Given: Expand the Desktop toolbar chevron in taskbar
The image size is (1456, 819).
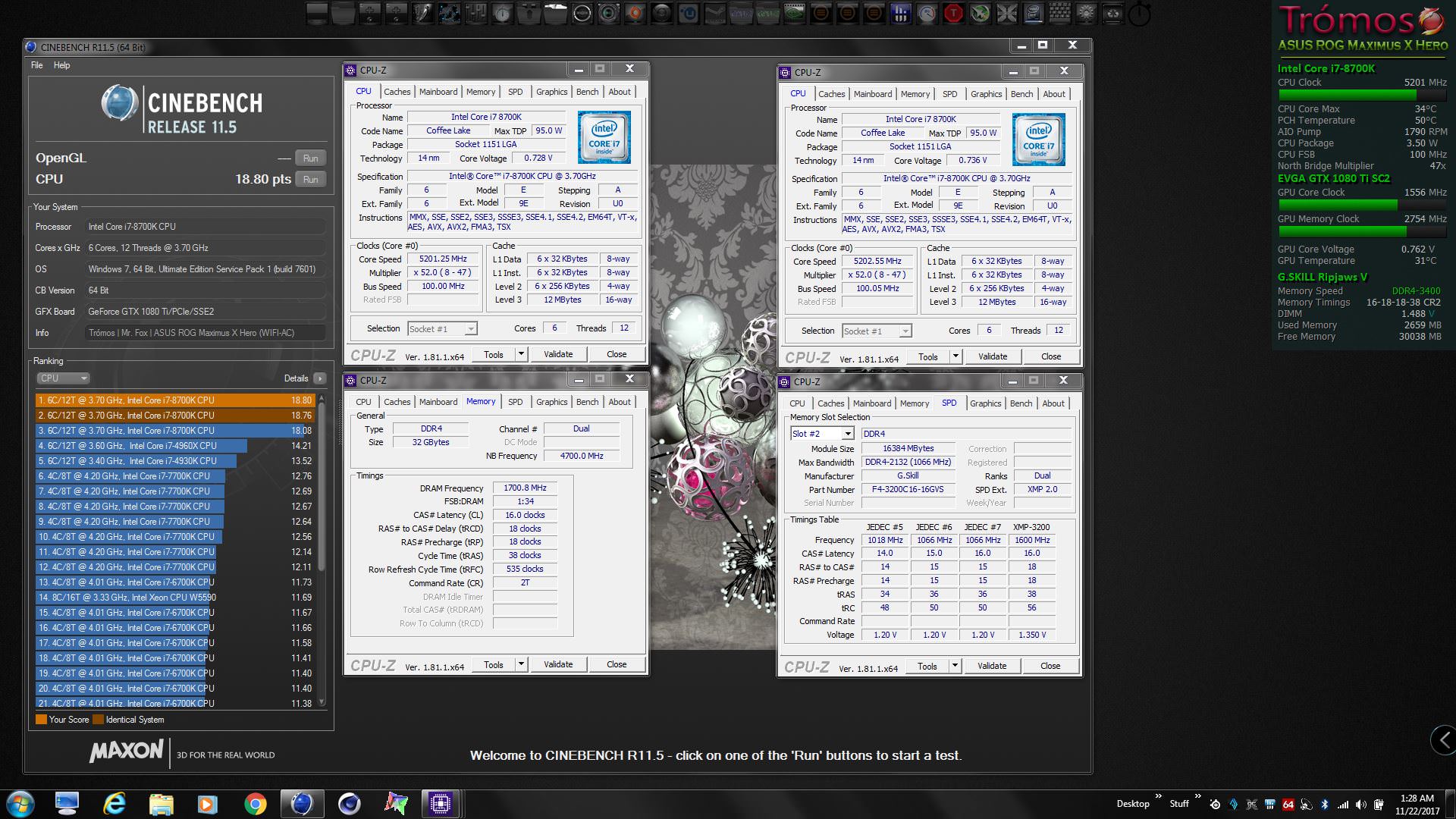Looking at the screenshot, I should [1158, 796].
